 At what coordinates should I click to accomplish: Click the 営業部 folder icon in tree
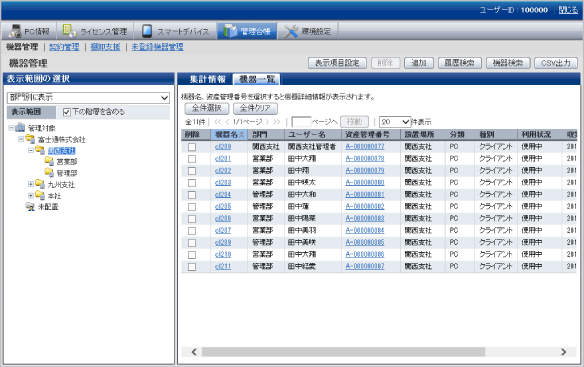coord(49,161)
